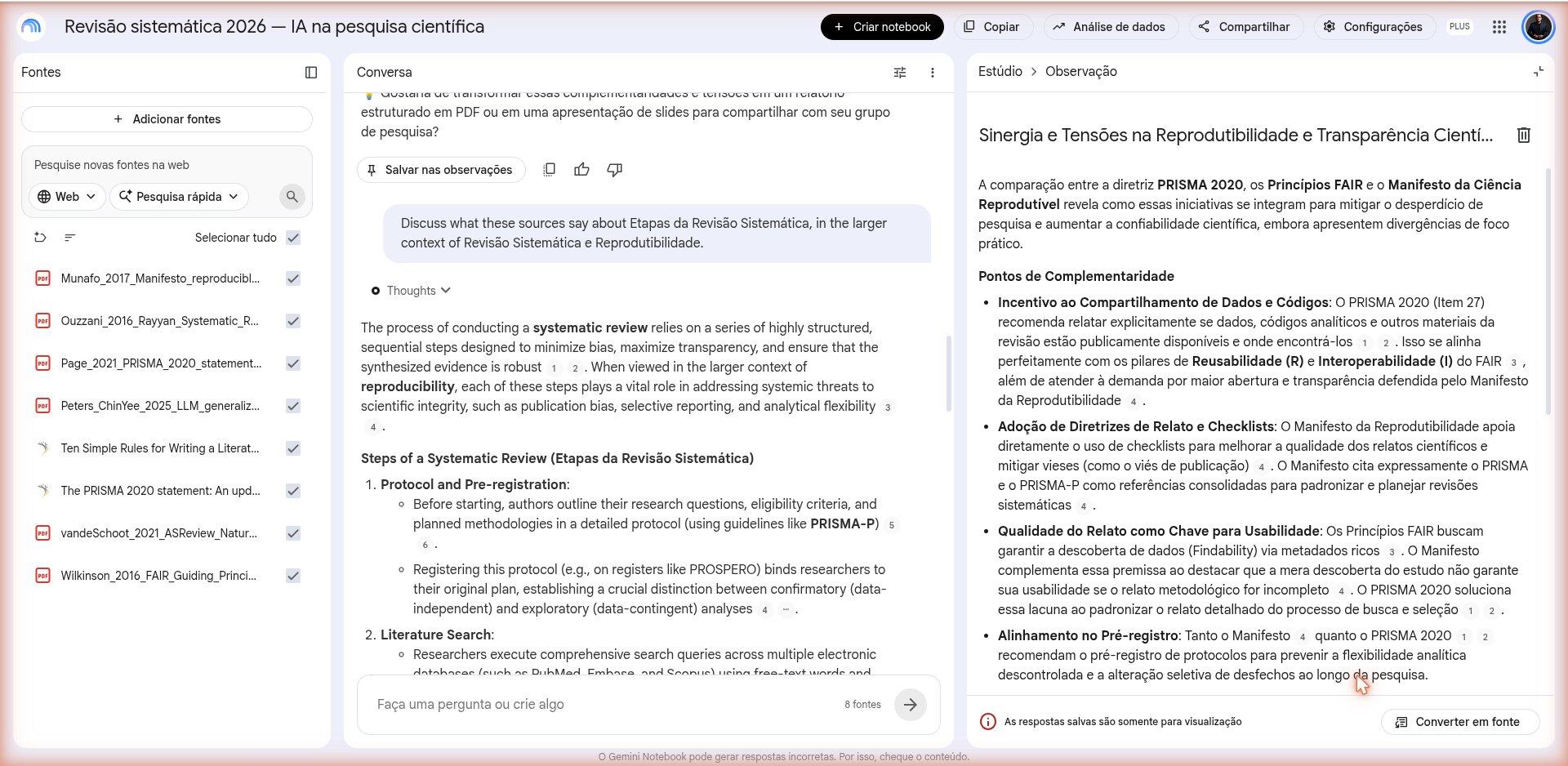Open conversation settings tune icon

click(900, 73)
